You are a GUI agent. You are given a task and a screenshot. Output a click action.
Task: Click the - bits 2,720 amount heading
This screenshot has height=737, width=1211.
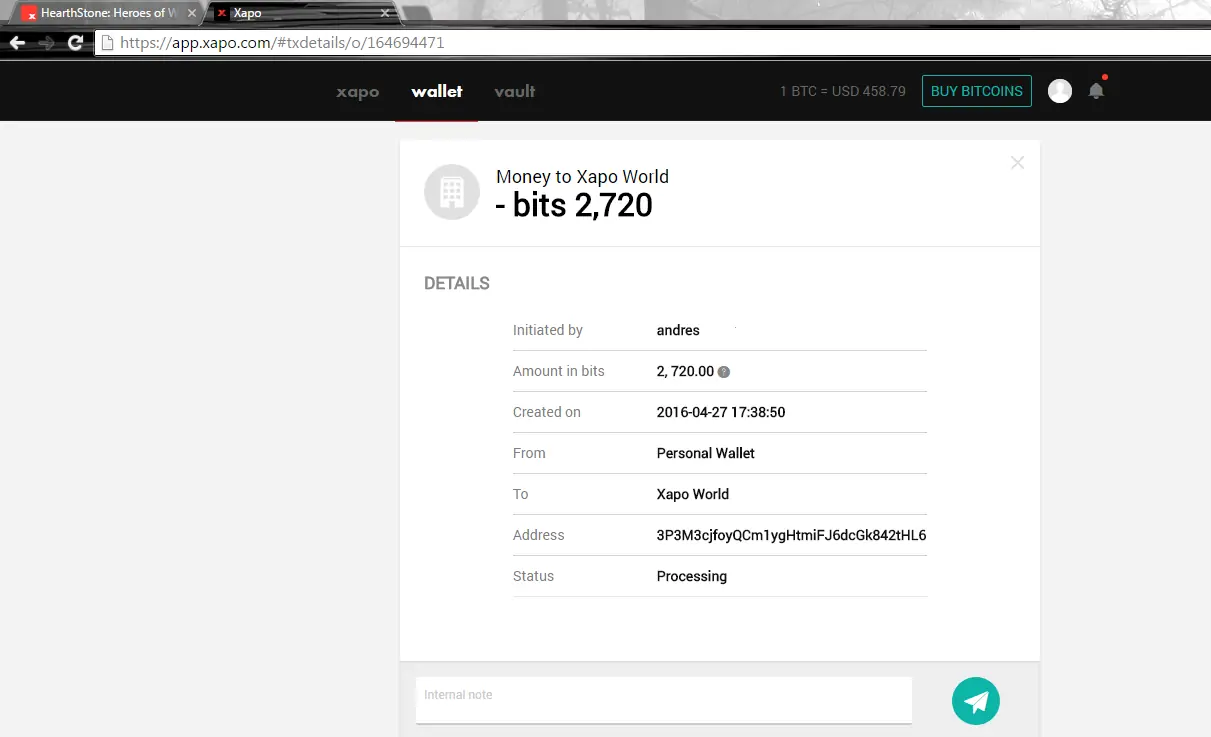[574, 205]
